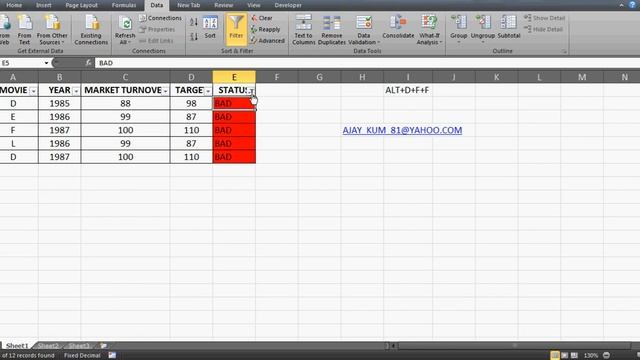The image size is (640, 360).
Task: Click Remove Duplicates icon
Action: click(331, 29)
